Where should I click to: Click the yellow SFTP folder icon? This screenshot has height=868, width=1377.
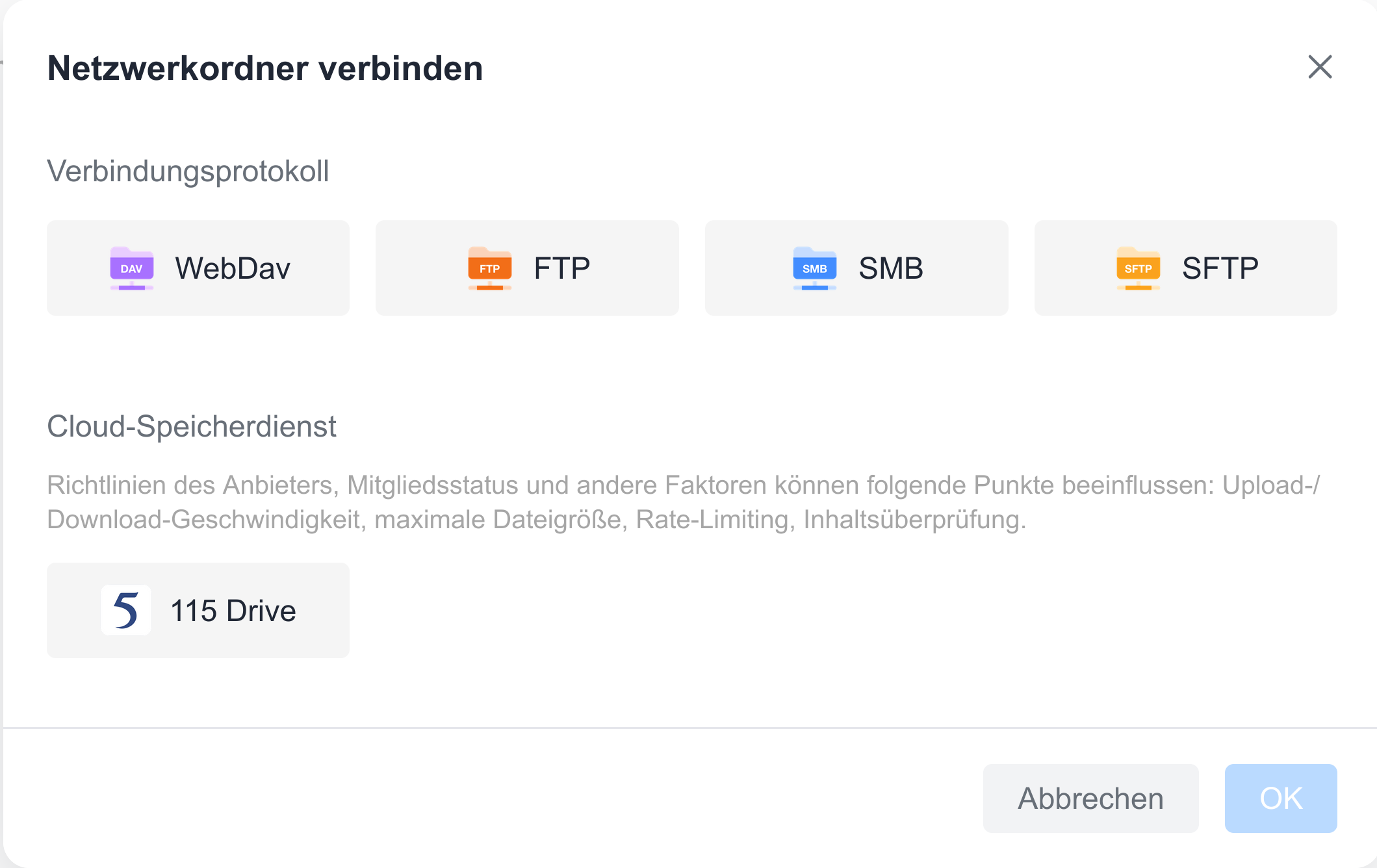pyautogui.click(x=1138, y=268)
